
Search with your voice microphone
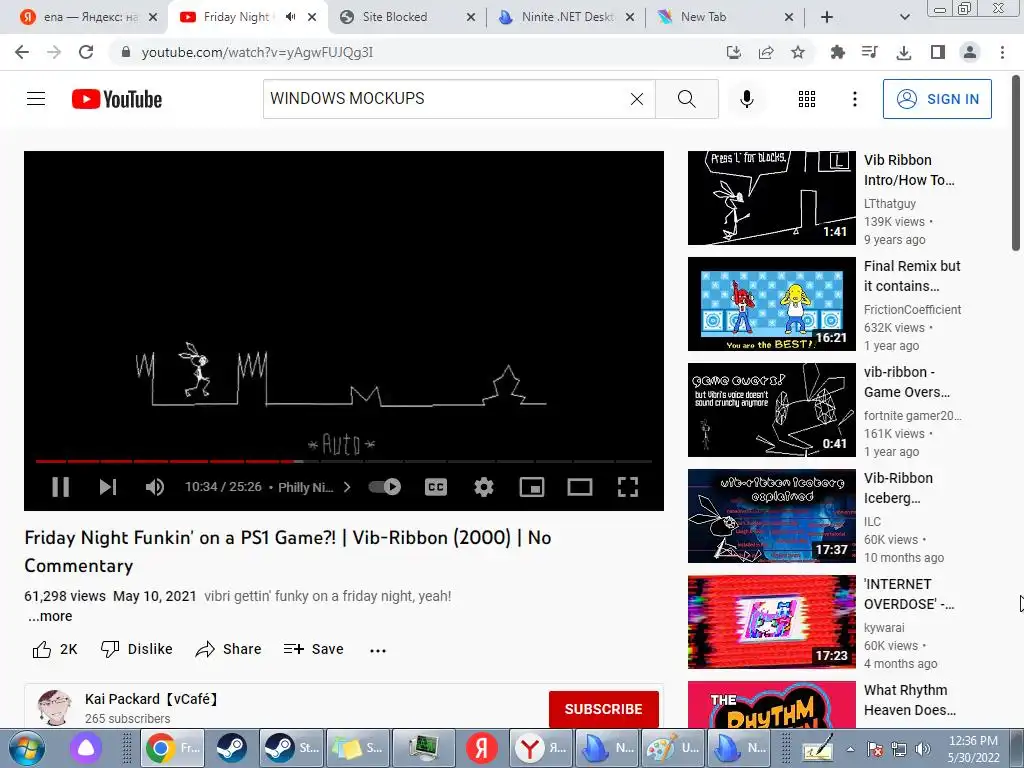pyautogui.click(x=746, y=99)
